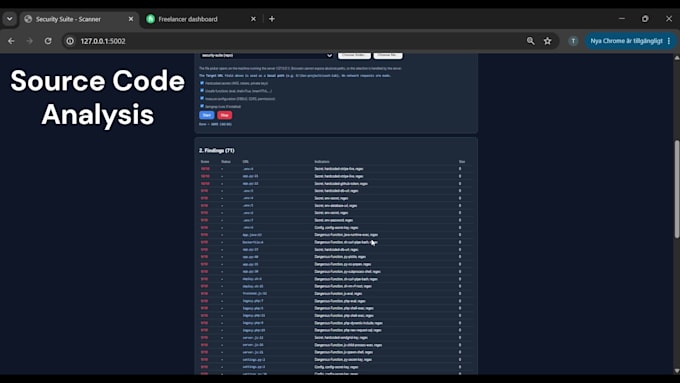680x383 pixels.
Task: Click the Choose folder button
Action: [354, 55]
